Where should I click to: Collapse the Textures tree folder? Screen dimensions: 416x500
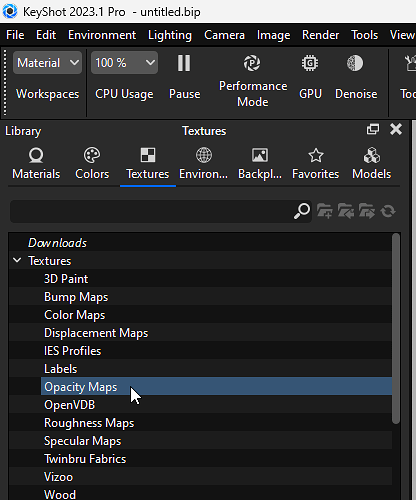(17, 260)
